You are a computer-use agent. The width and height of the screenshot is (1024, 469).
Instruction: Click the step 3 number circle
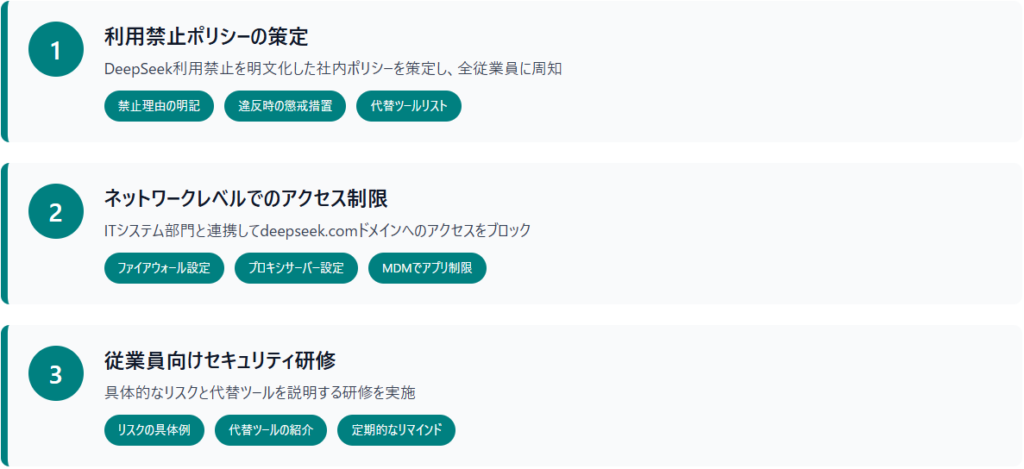pyautogui.click(x=55, y=374)
